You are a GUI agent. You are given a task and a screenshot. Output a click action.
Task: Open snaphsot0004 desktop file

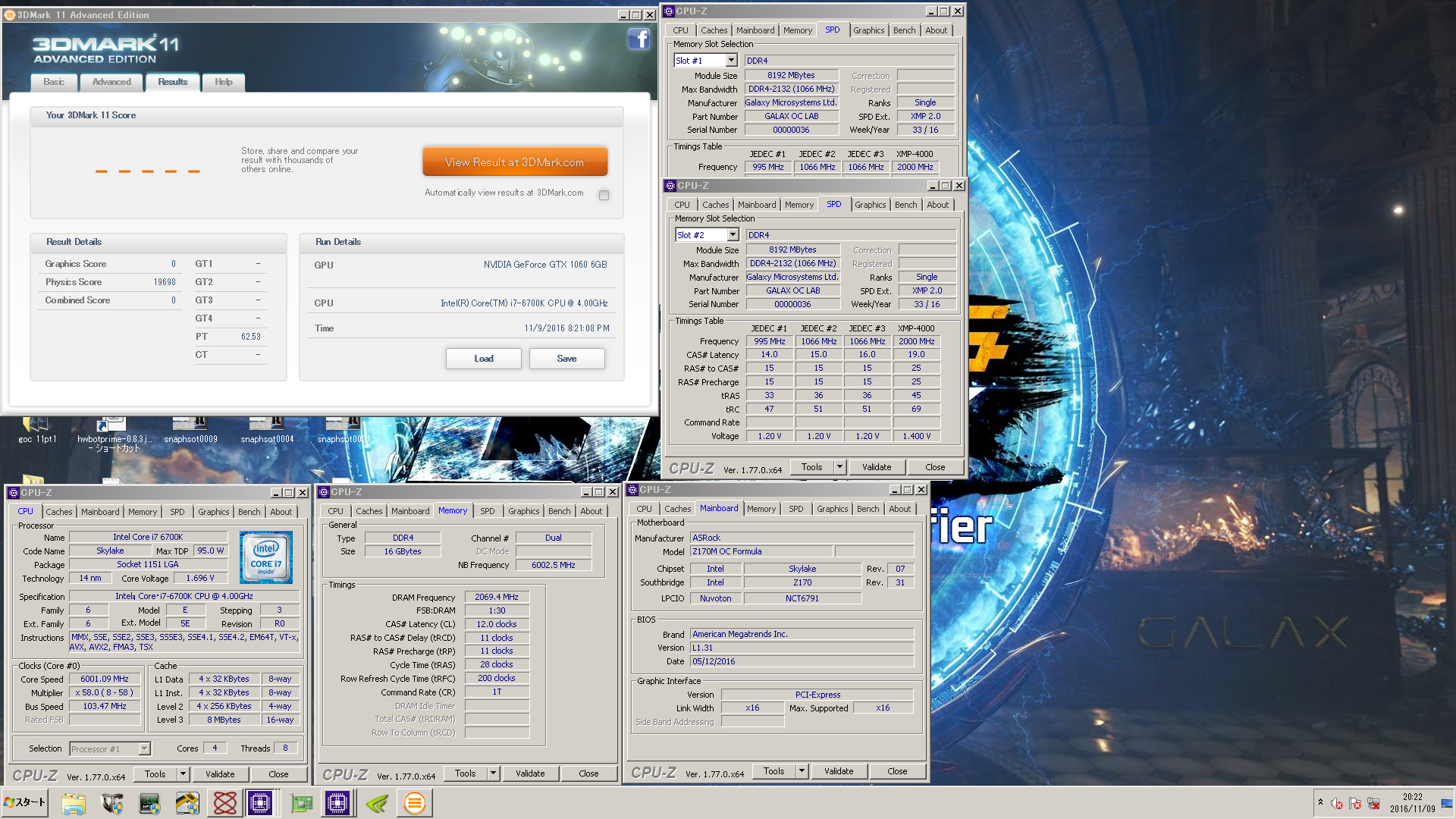point(267,431)
